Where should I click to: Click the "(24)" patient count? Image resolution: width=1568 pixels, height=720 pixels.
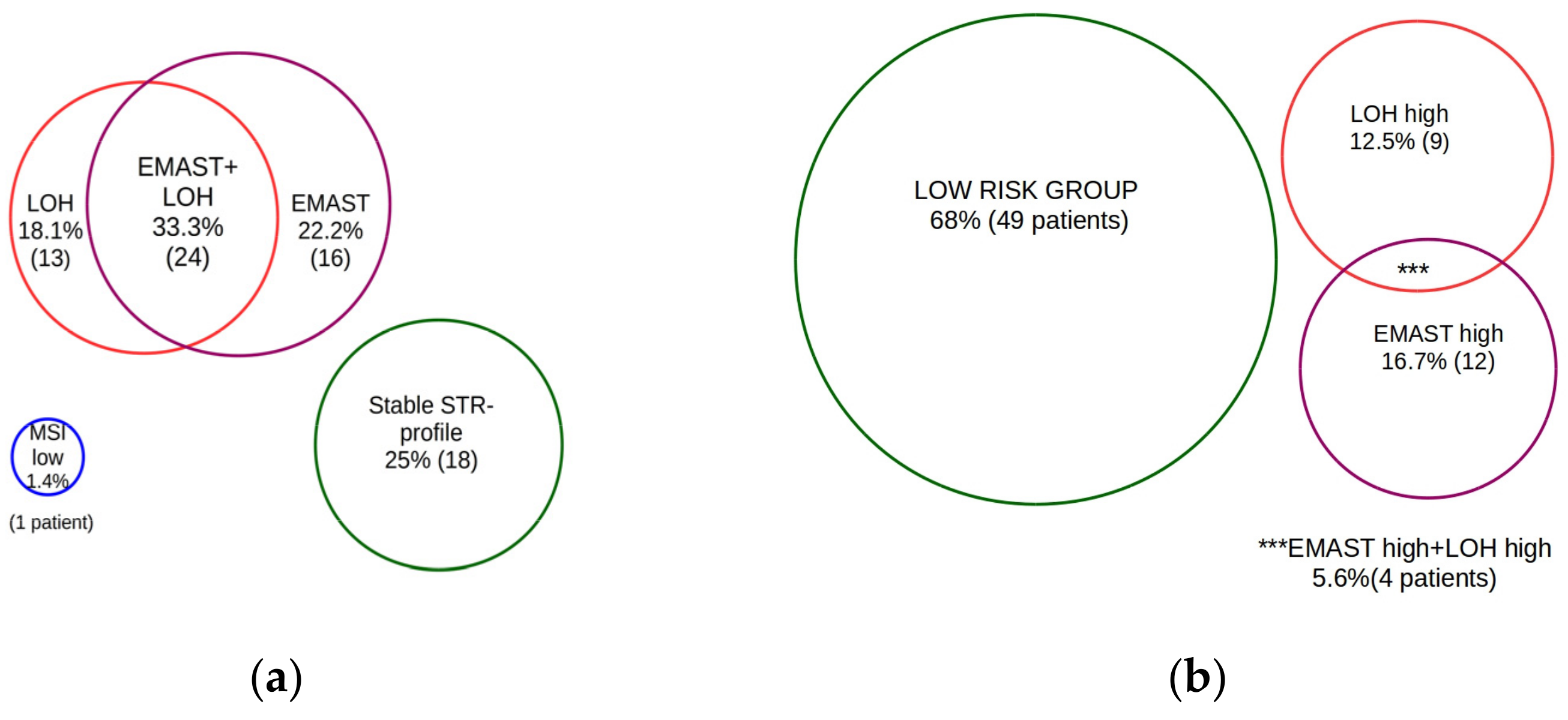187,257
